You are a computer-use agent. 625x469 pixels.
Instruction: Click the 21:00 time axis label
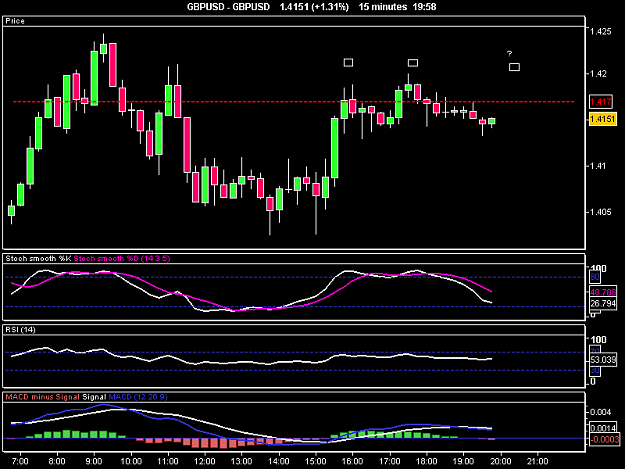pyautogui.click(x=537, y=461)
